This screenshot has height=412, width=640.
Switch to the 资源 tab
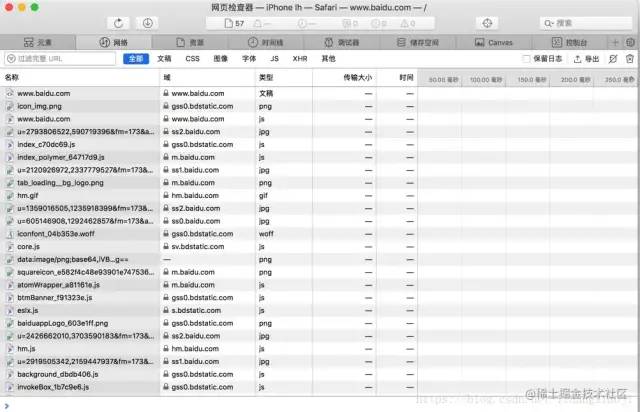coord(190,42)
